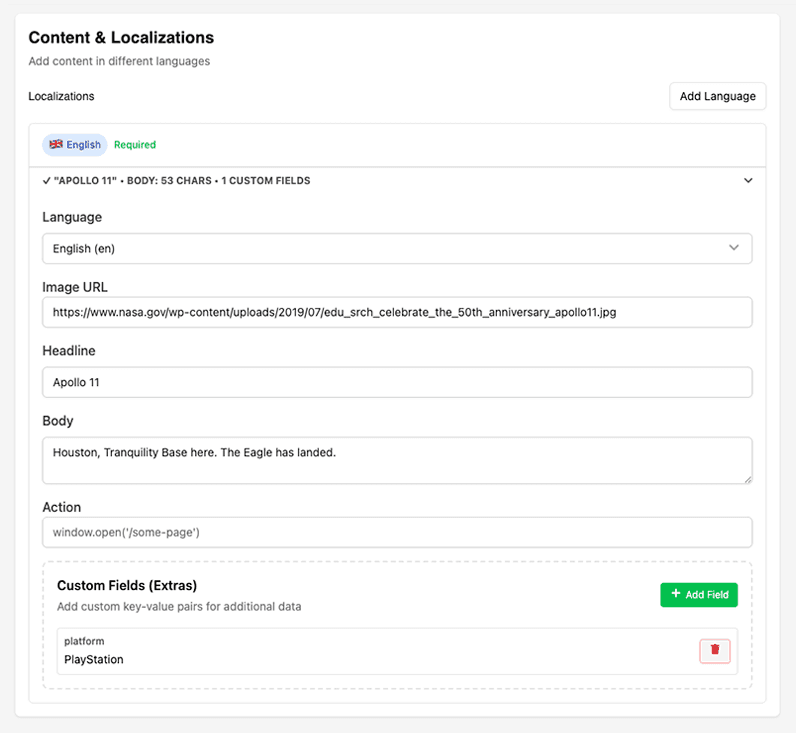Click the Add Language button
This screenshot has height=733, width=796.
coord(717,96)
